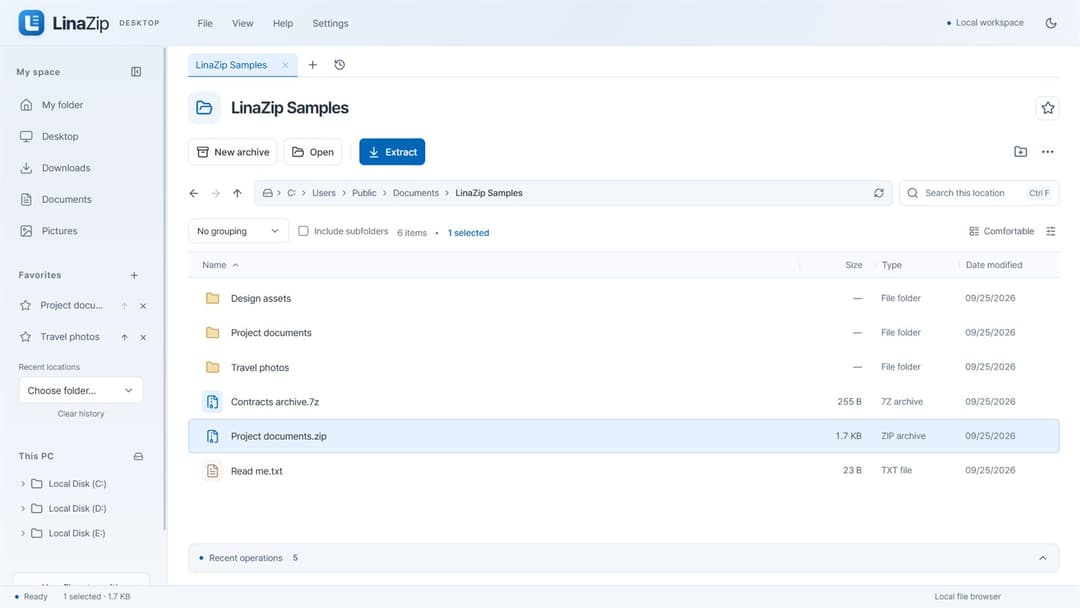Go to Documents in breadcrumb path
The width and height of the screenshot is (1080, 608).
coord(416,193)
